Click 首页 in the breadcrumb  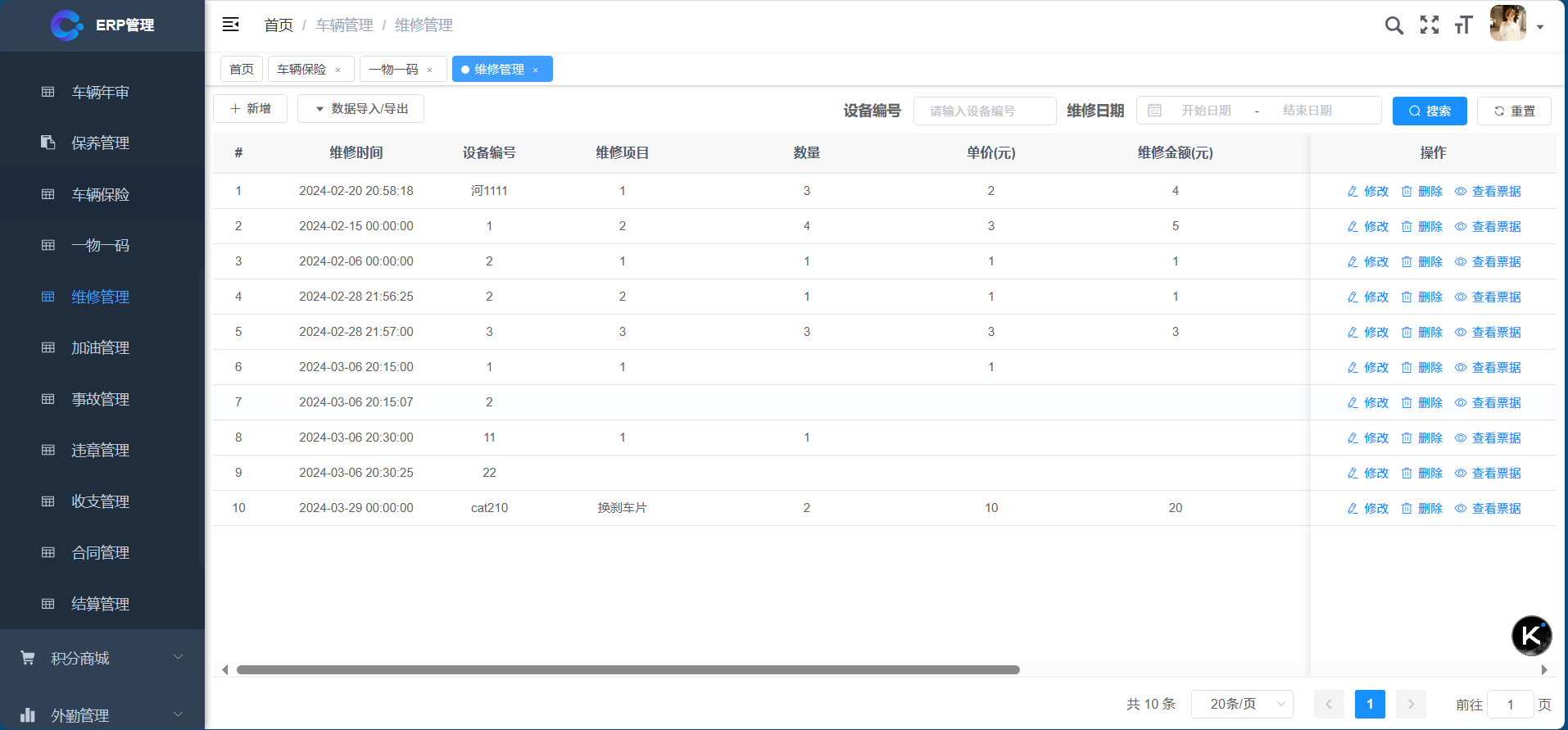[279, 25]
